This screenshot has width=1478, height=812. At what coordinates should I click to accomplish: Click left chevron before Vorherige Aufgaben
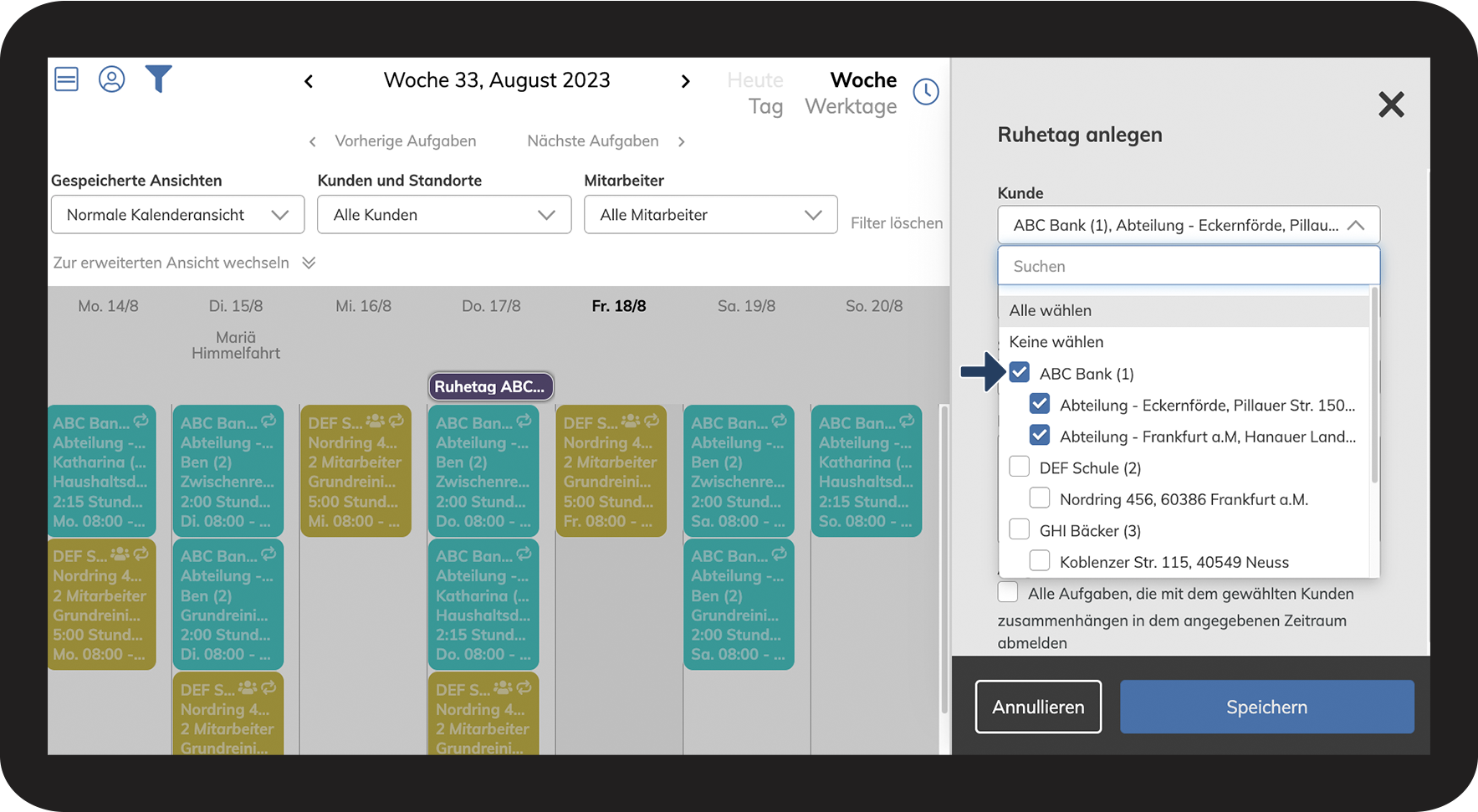[x=313, y=142]
